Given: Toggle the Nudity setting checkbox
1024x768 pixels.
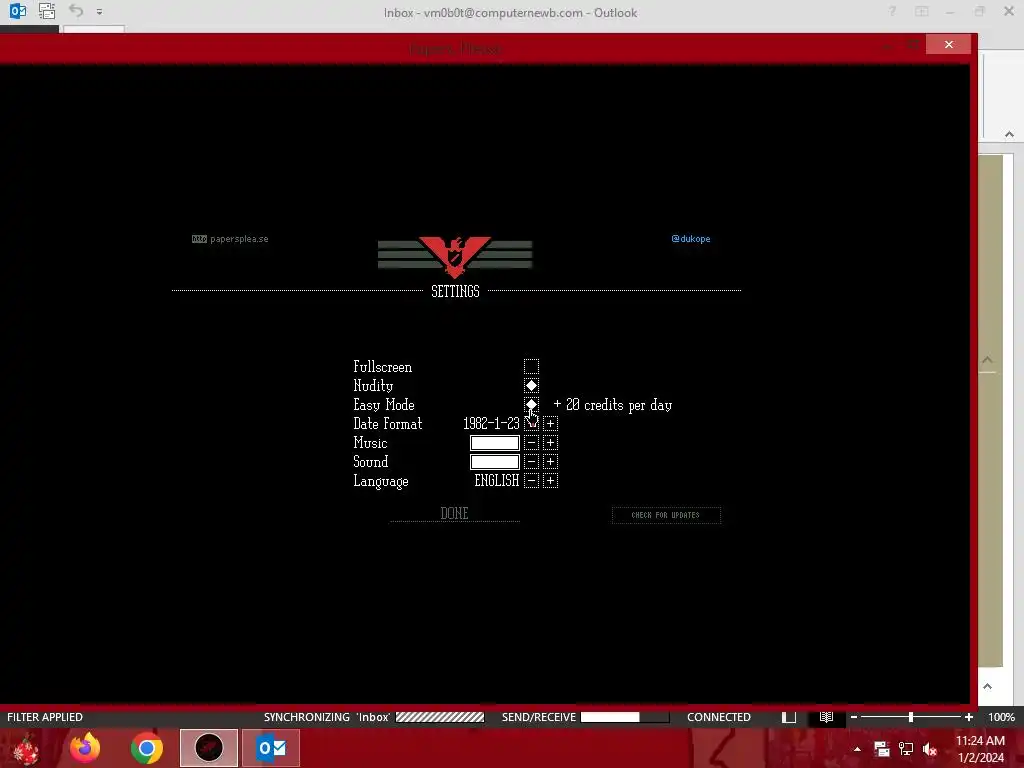Looking at the screenshot, I should 531,385.
